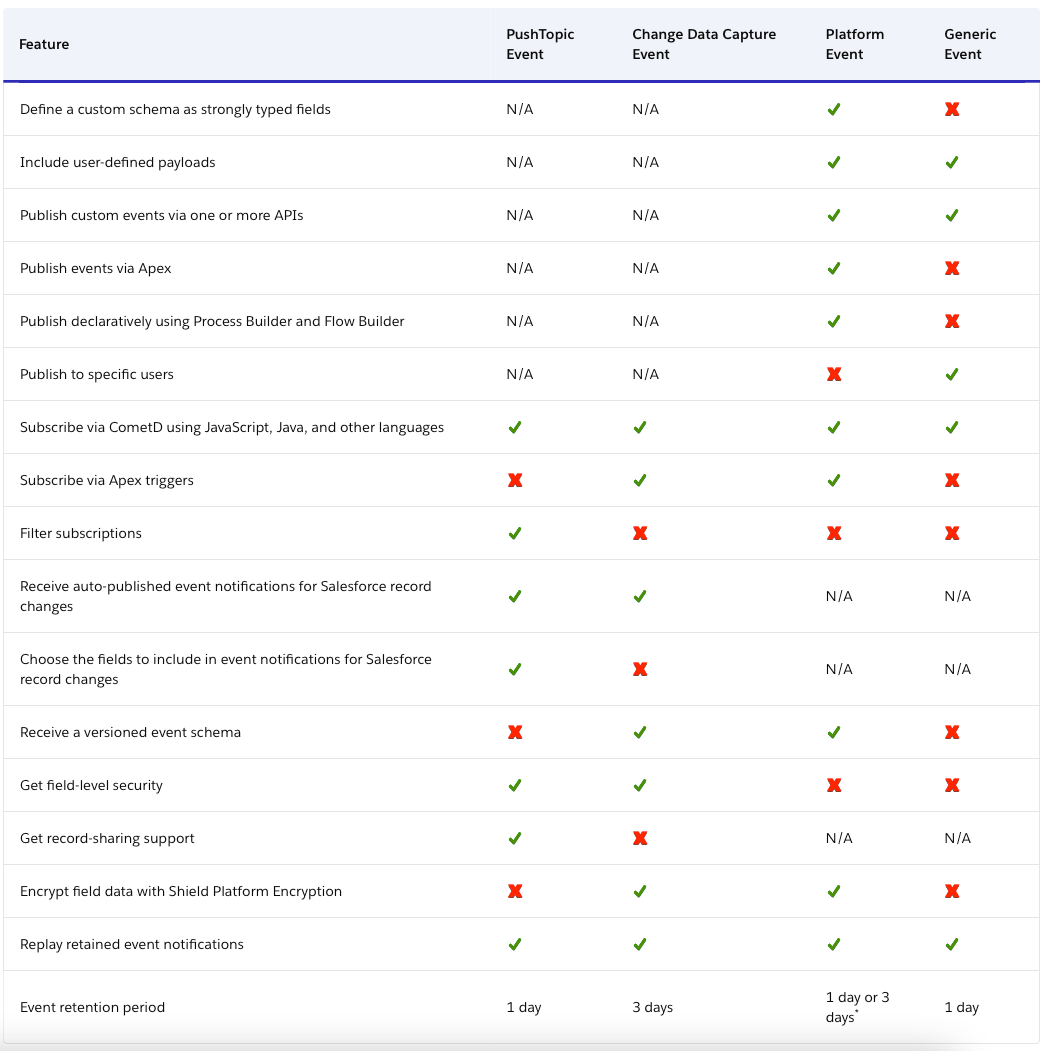The width and height of the screenshot is (1043, 1051).
Task: Click the red X for Filter subscriptions, Change Data Capture
Action: tap(640, 533)
